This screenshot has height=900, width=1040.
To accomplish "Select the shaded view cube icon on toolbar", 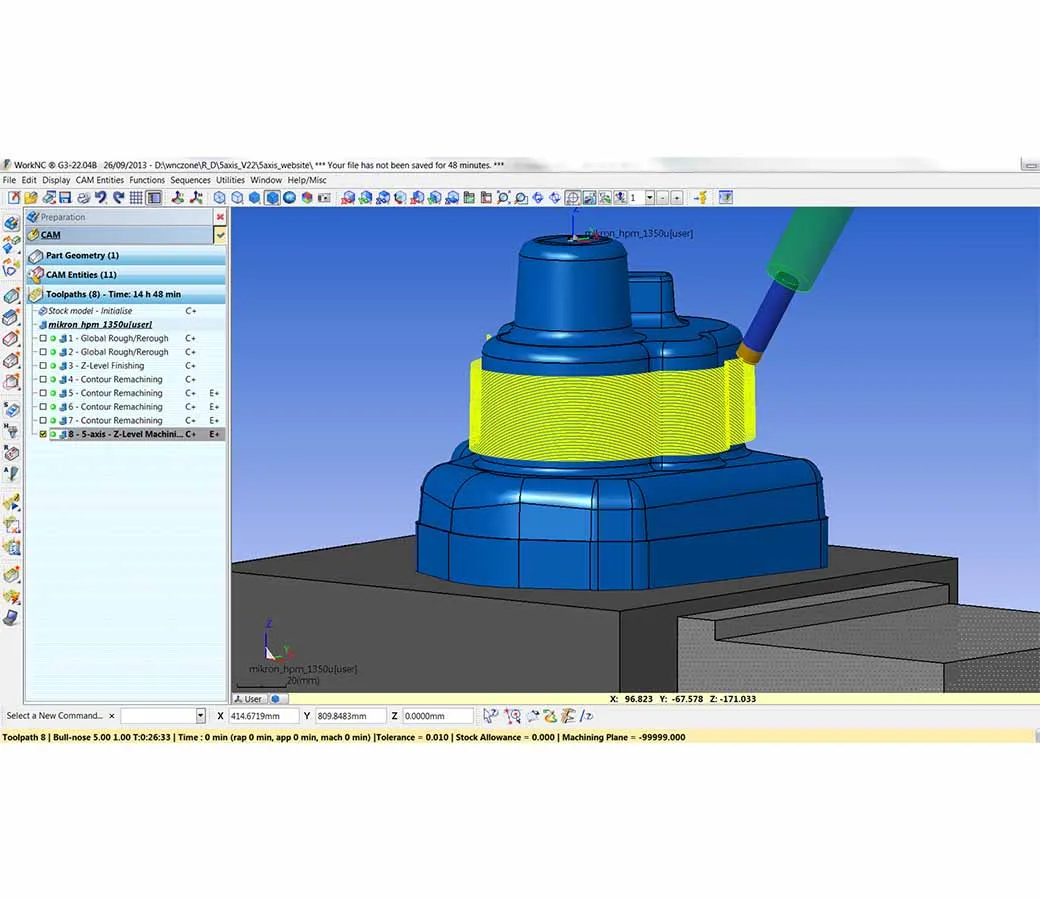I will click(272, 197).
